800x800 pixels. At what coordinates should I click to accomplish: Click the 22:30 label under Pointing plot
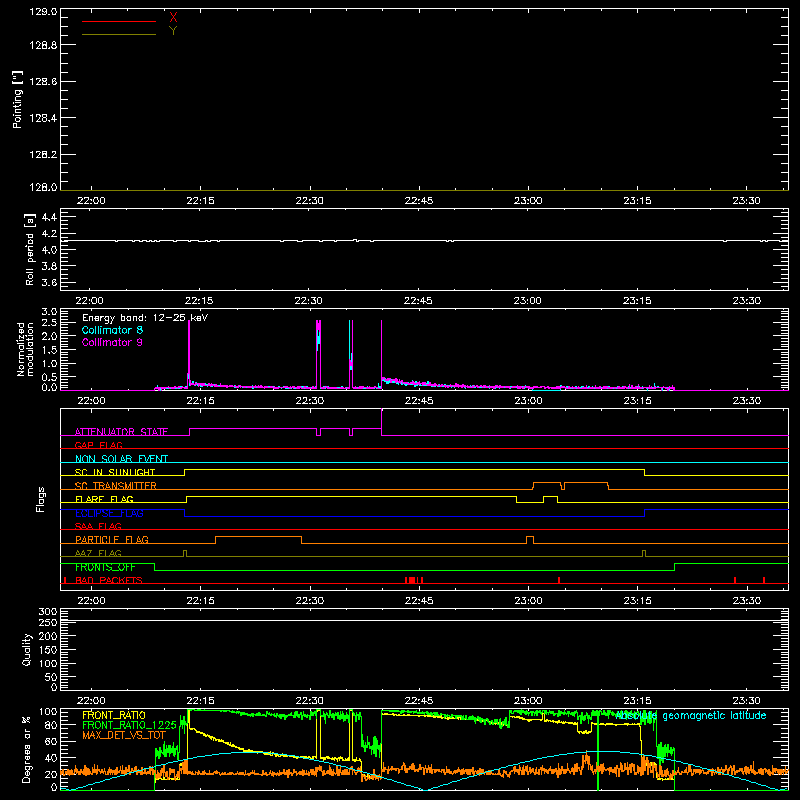[309, 201]
